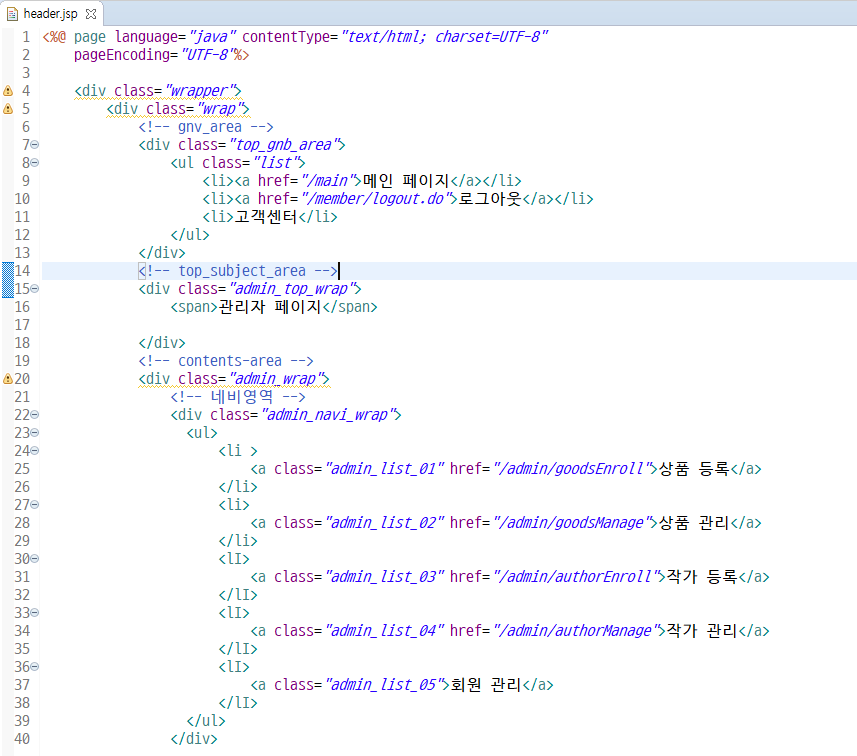Collapse the fold at line 24

coord(35,451)
